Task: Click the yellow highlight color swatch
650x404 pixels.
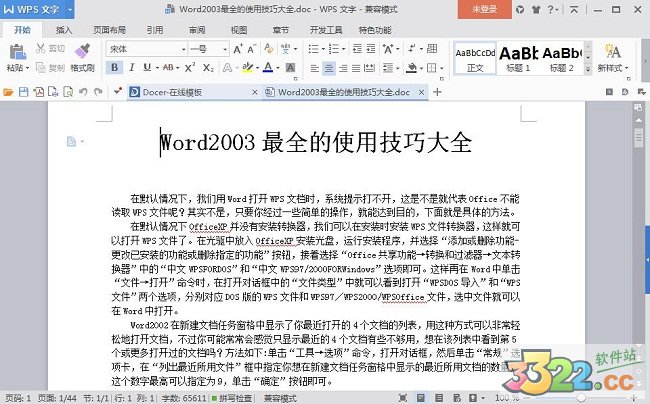Action: [248, 67]
